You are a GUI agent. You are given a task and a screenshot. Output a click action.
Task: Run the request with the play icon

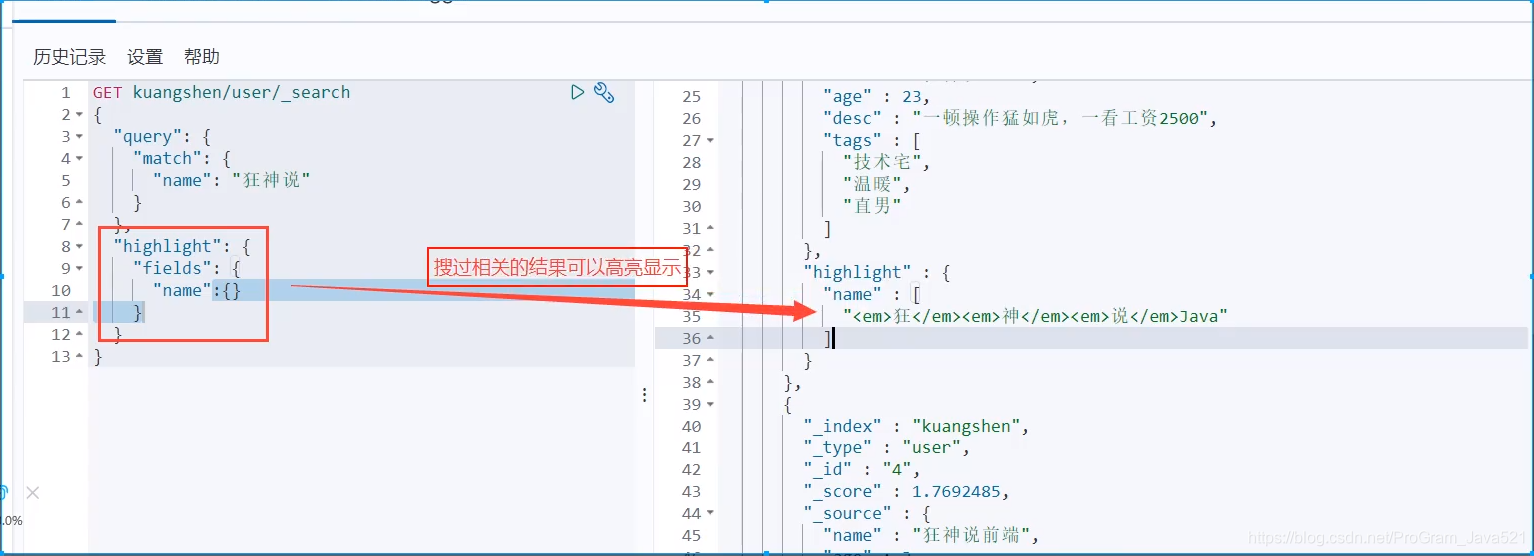577,92
